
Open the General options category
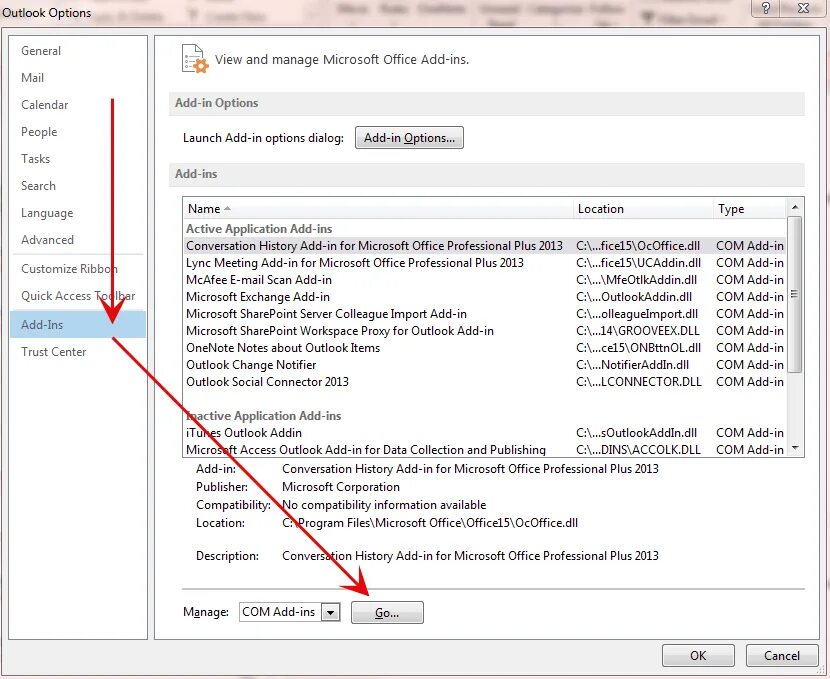click(41, 51)
